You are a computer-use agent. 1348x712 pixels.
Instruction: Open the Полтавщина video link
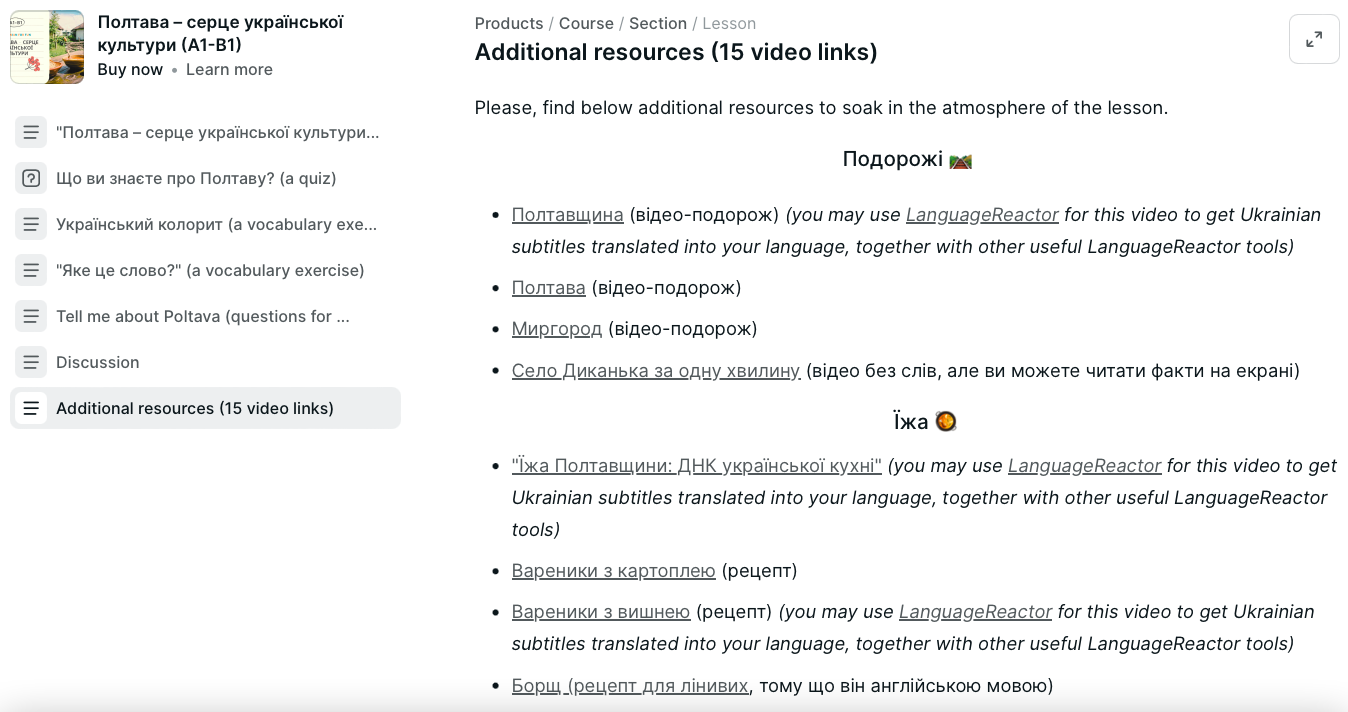click(567, 214)
